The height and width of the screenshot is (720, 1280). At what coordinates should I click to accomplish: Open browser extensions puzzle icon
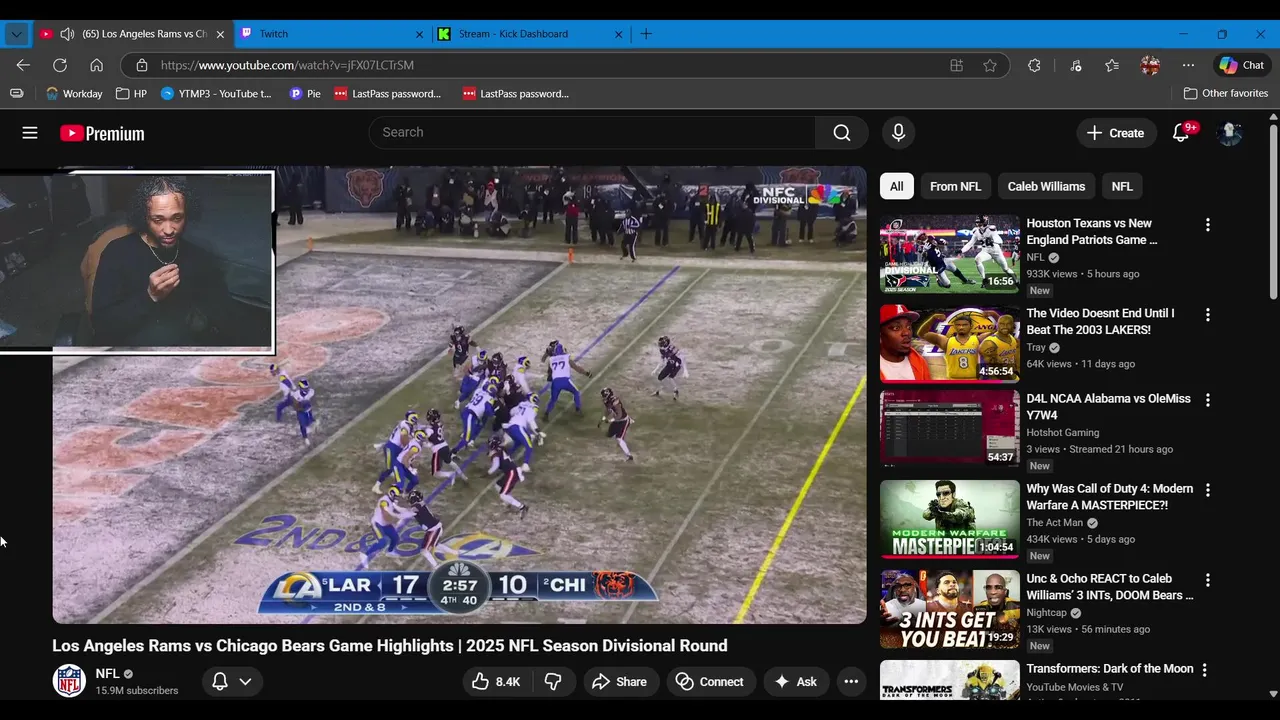(1034, 65)
